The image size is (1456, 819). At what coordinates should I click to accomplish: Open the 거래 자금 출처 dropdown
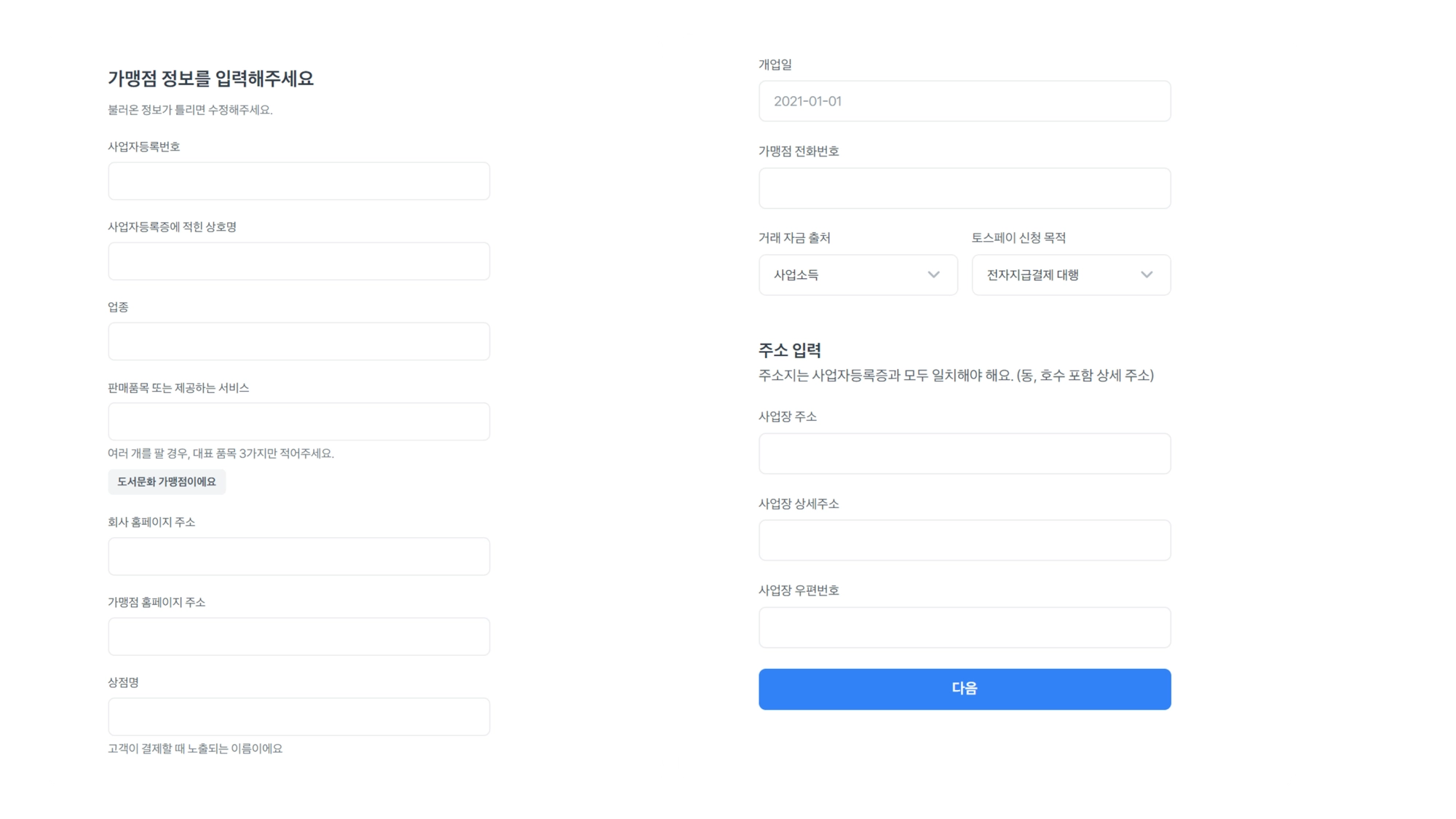(858, 274)
